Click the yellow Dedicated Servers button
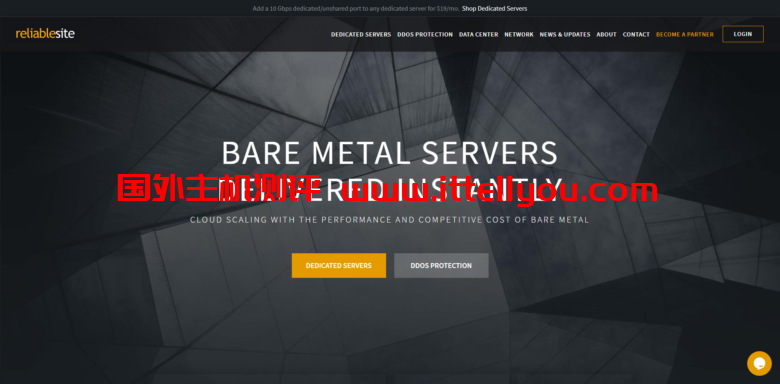Viewport: 780px width, 384px height. (339, 266)
